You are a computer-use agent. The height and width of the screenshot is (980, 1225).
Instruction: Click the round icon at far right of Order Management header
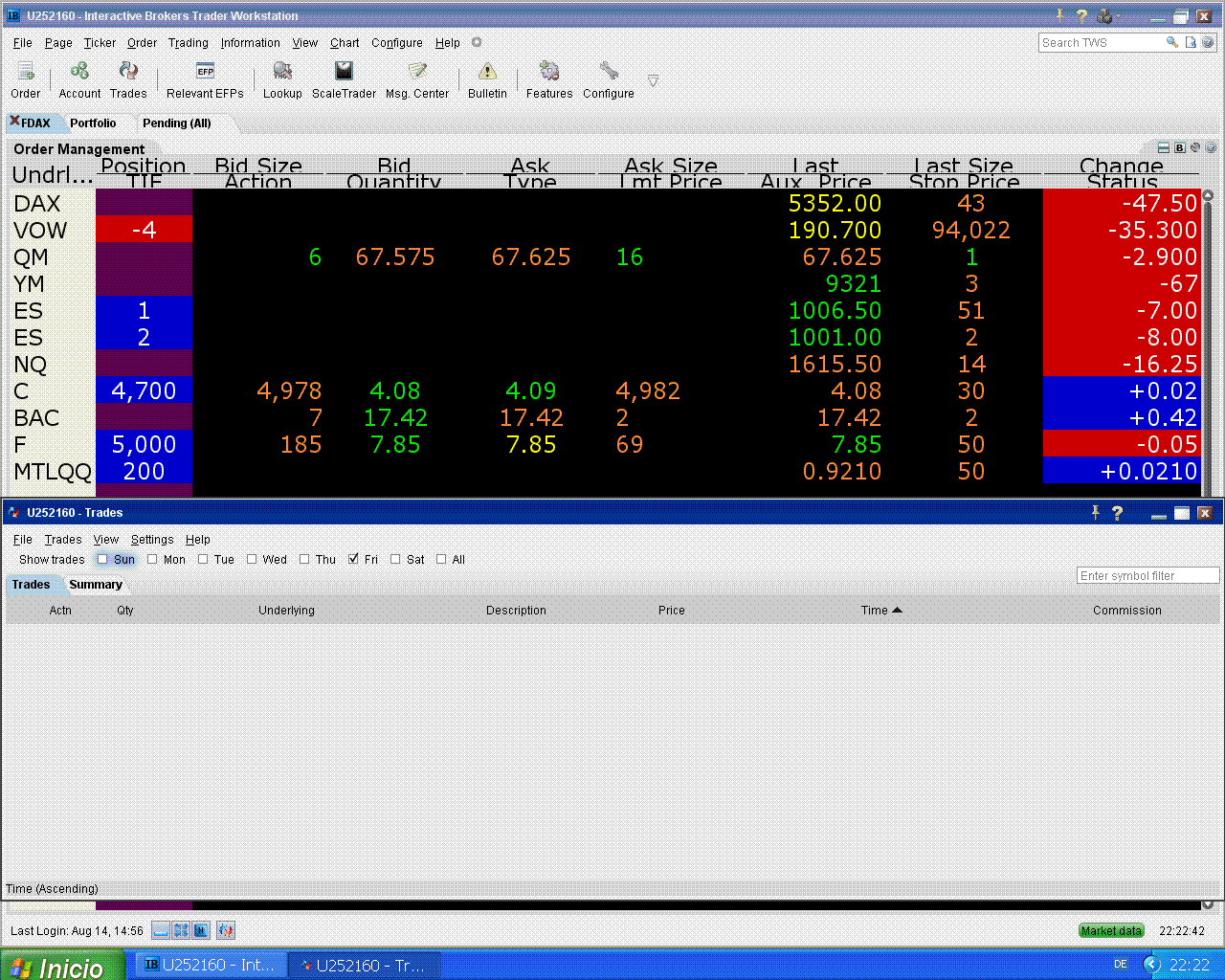click(x=1211, y=147)
